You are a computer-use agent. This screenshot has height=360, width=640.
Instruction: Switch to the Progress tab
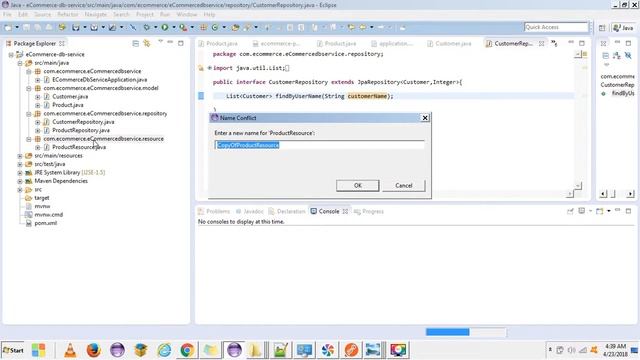[x=369, y=211]
